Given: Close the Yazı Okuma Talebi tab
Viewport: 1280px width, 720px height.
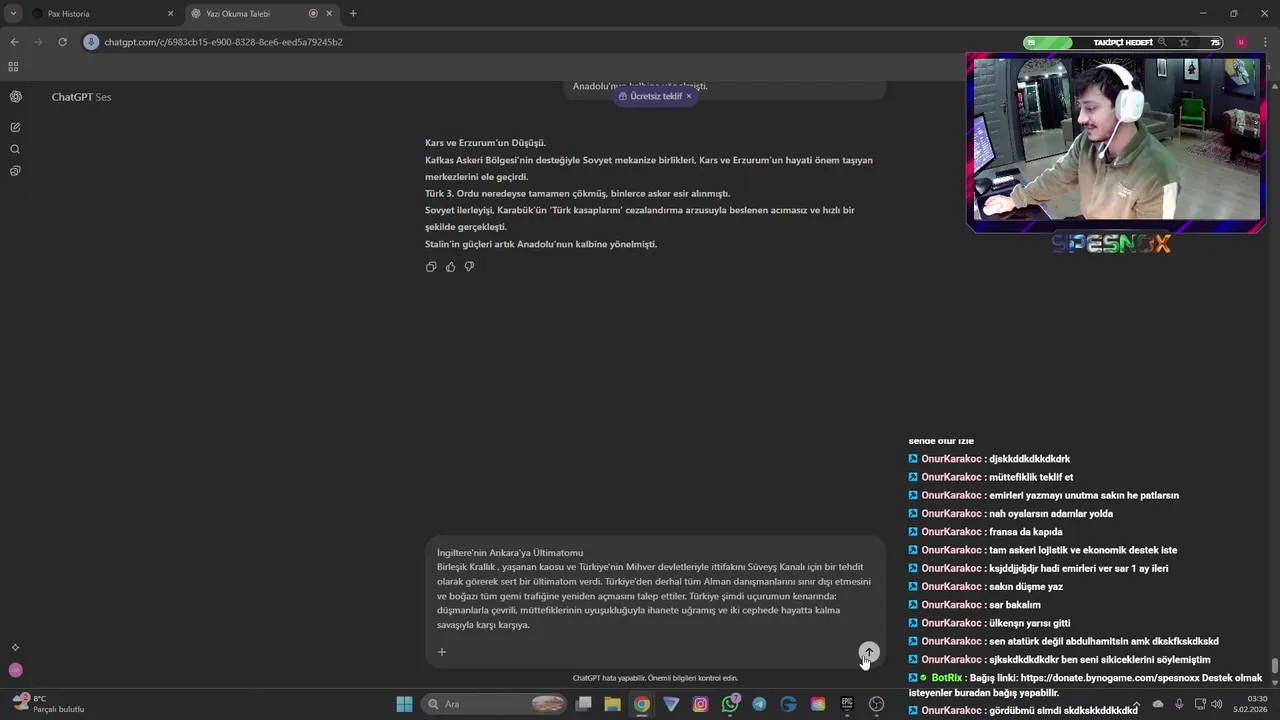Looking at the screenshot, I should (329, 14).
